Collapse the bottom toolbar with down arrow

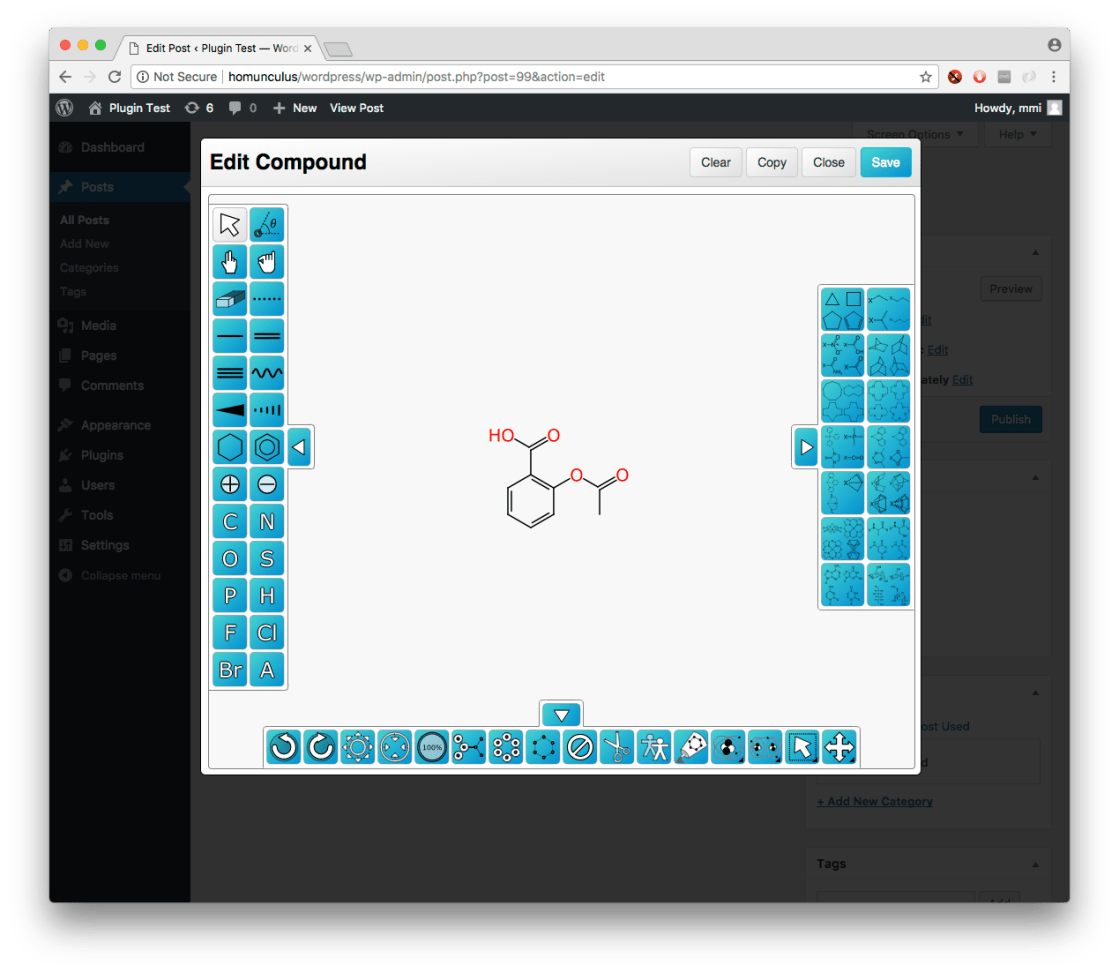click(561, 715)
